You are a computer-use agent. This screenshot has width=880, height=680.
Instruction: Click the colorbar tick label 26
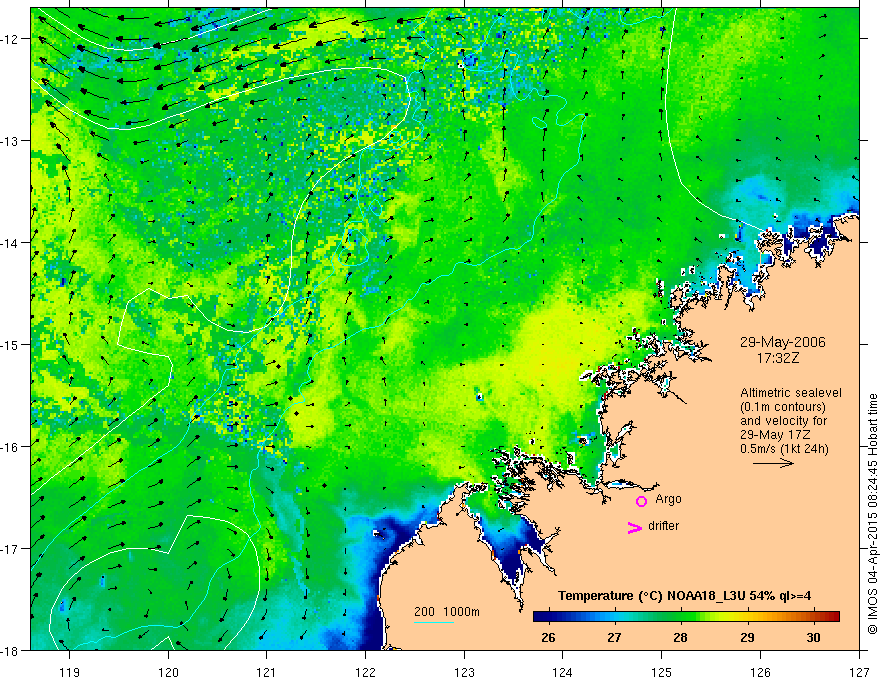(548, 637)
